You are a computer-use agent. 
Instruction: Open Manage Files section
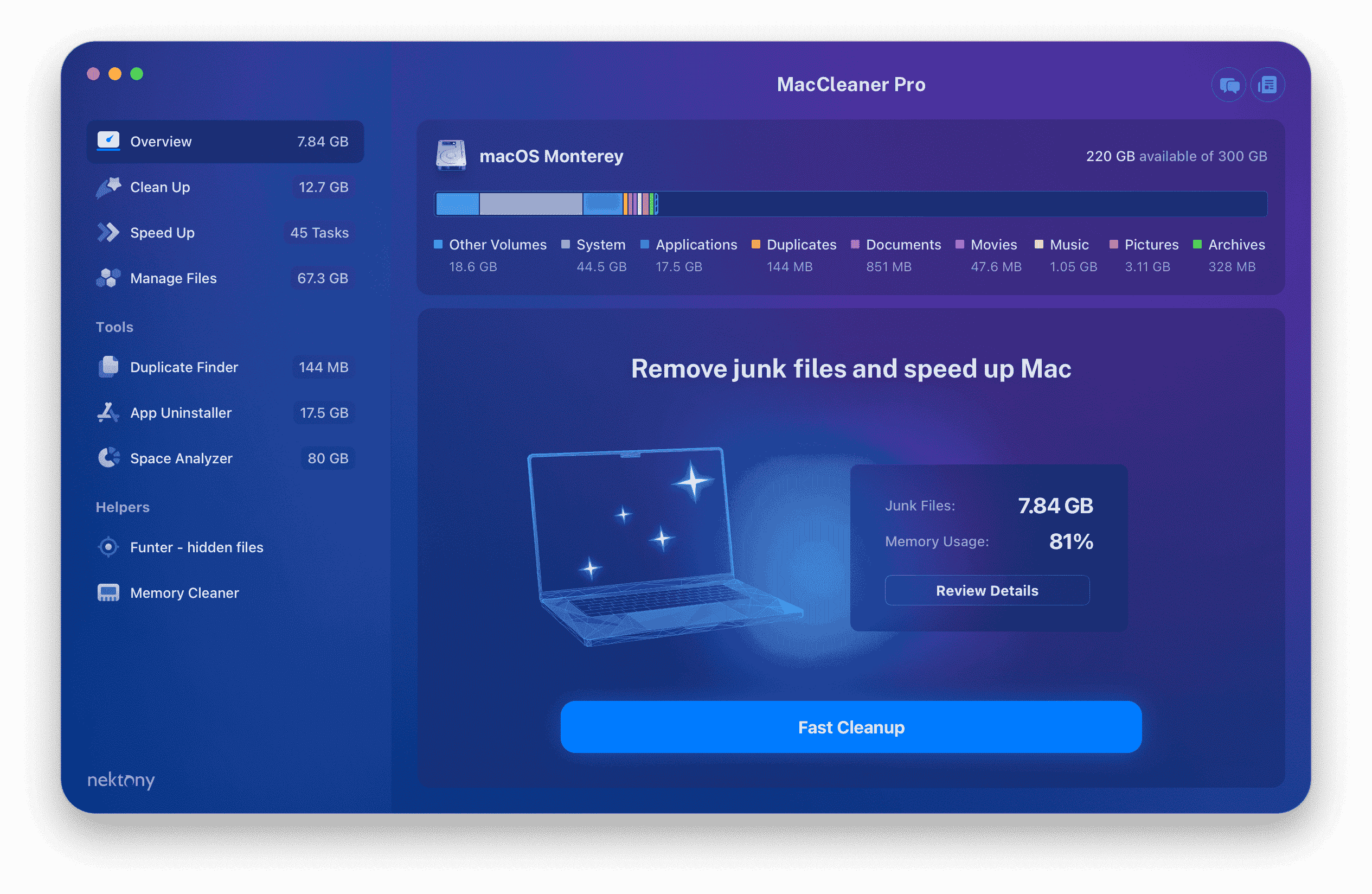(x=174, y=278)
